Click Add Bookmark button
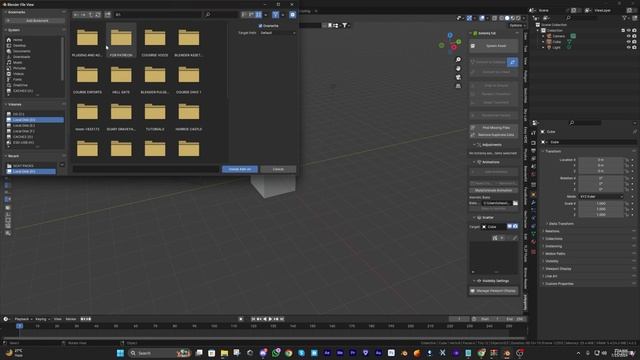The height and width of the screenshot is (360, 640). (x=35, y=20)
